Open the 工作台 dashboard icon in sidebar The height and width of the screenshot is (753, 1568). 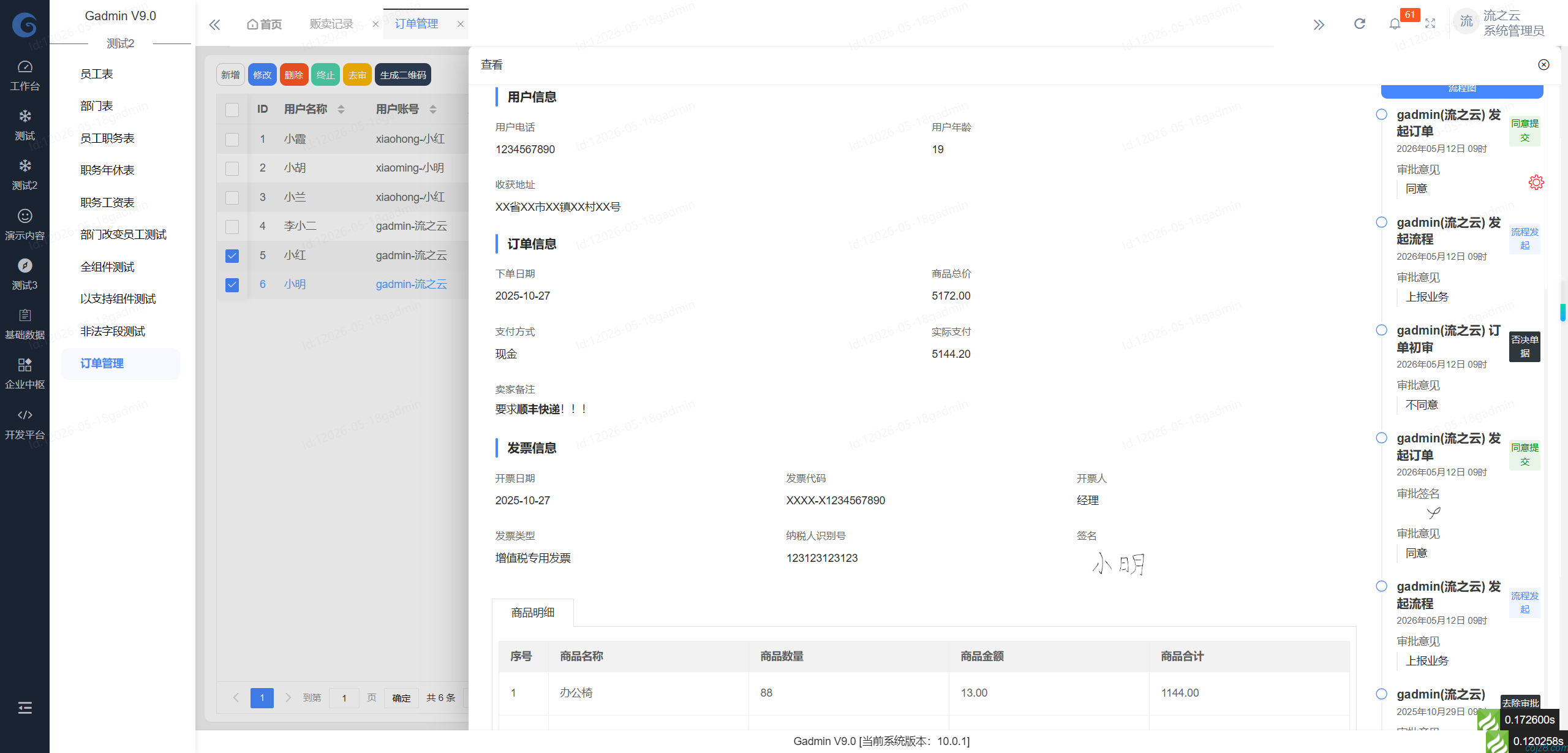(24, 66)
